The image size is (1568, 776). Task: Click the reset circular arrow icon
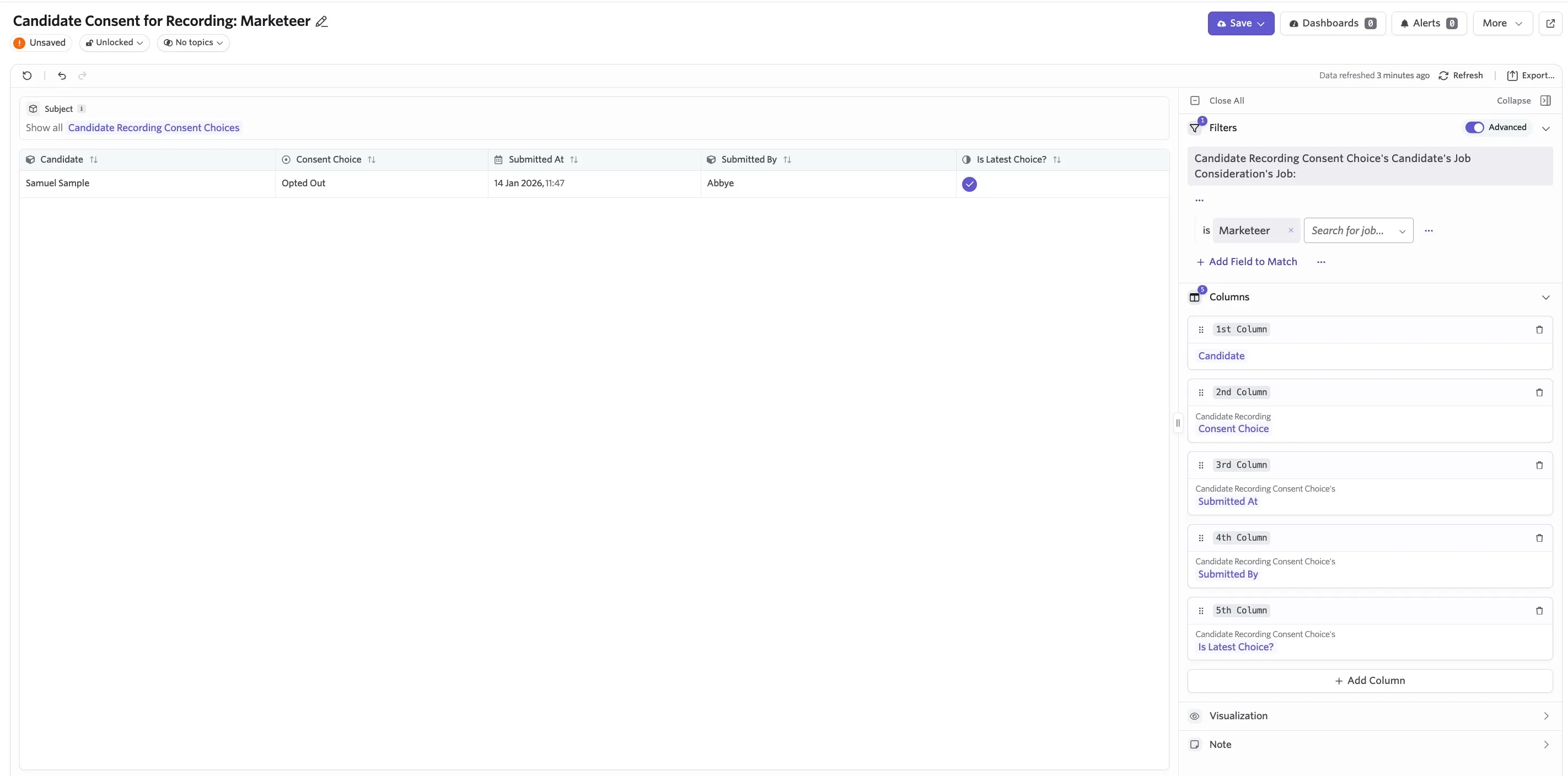[27, 76]
